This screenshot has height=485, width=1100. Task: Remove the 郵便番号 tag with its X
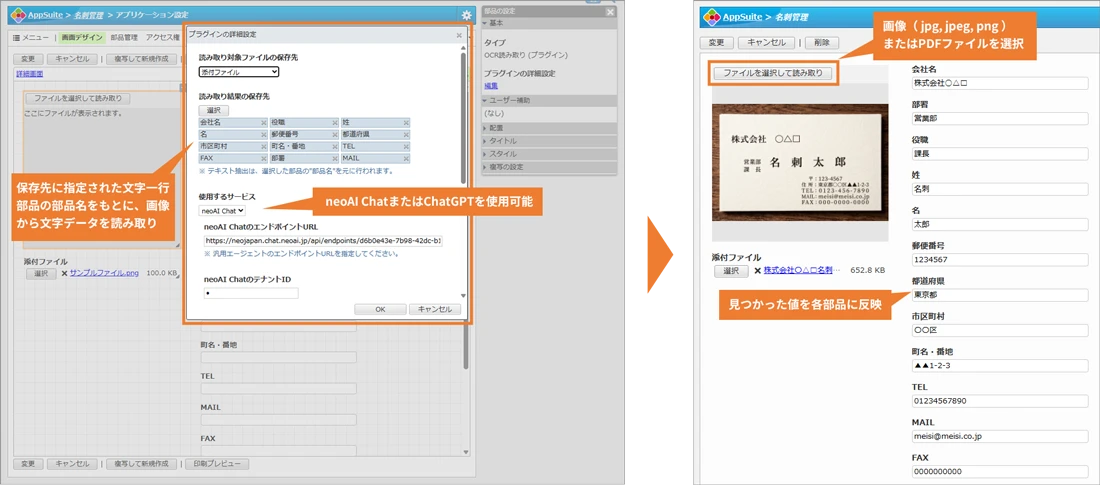click(x=335, y=135)
